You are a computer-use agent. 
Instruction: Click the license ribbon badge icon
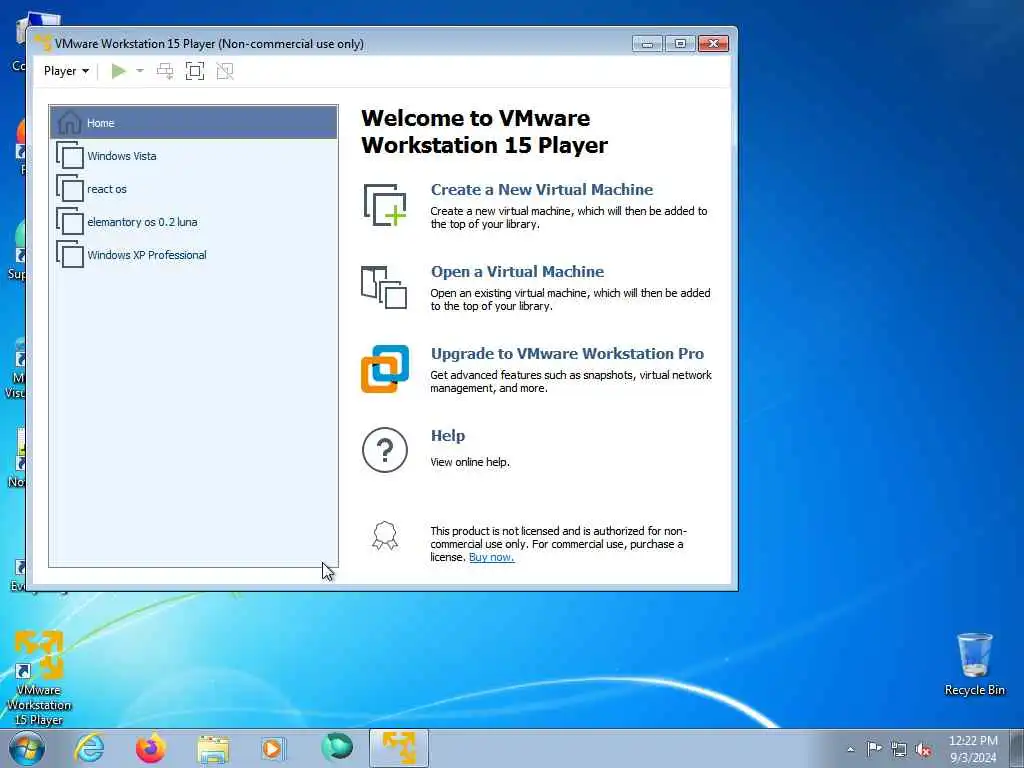point(385,536)
